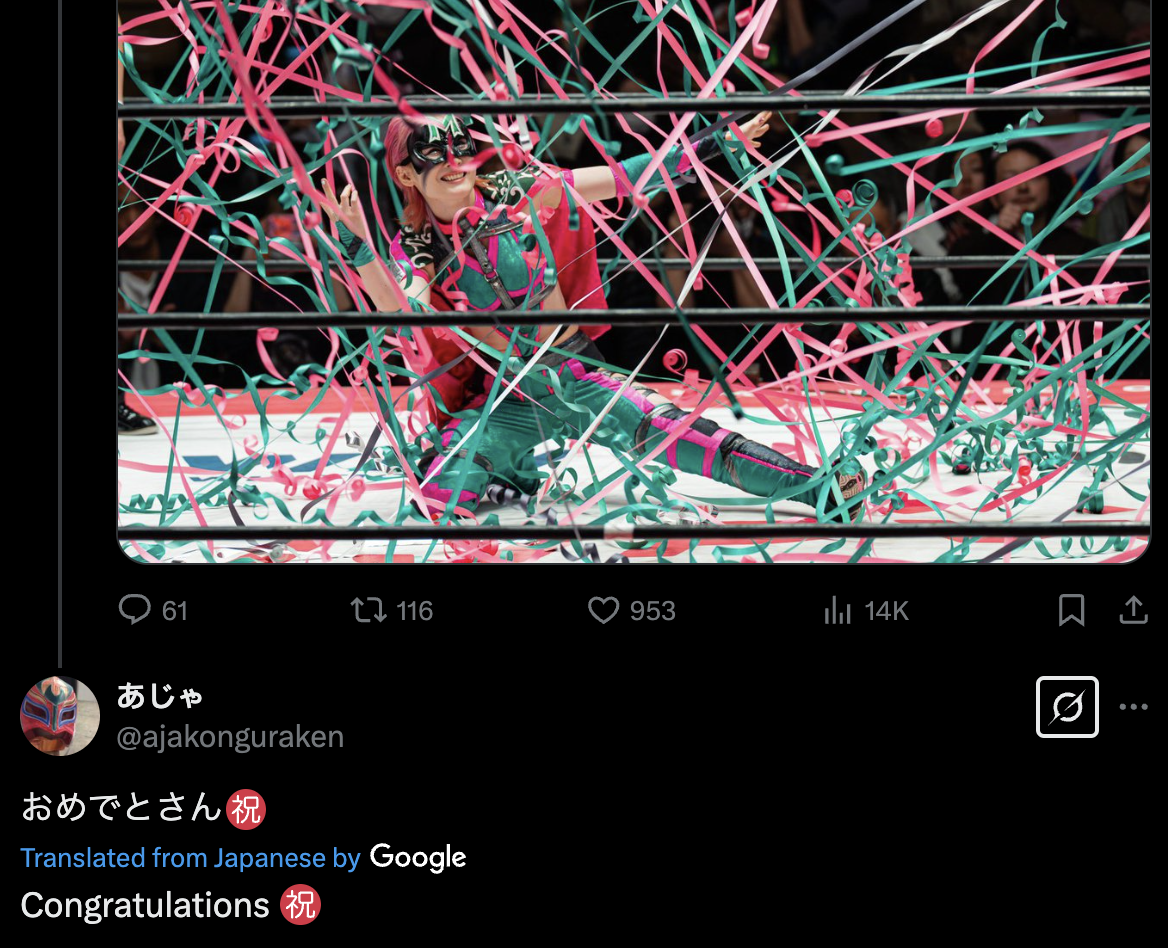Open view analytics bar chart icon
The width and height of the screenshot is (1168, 948).
(837, 611)
